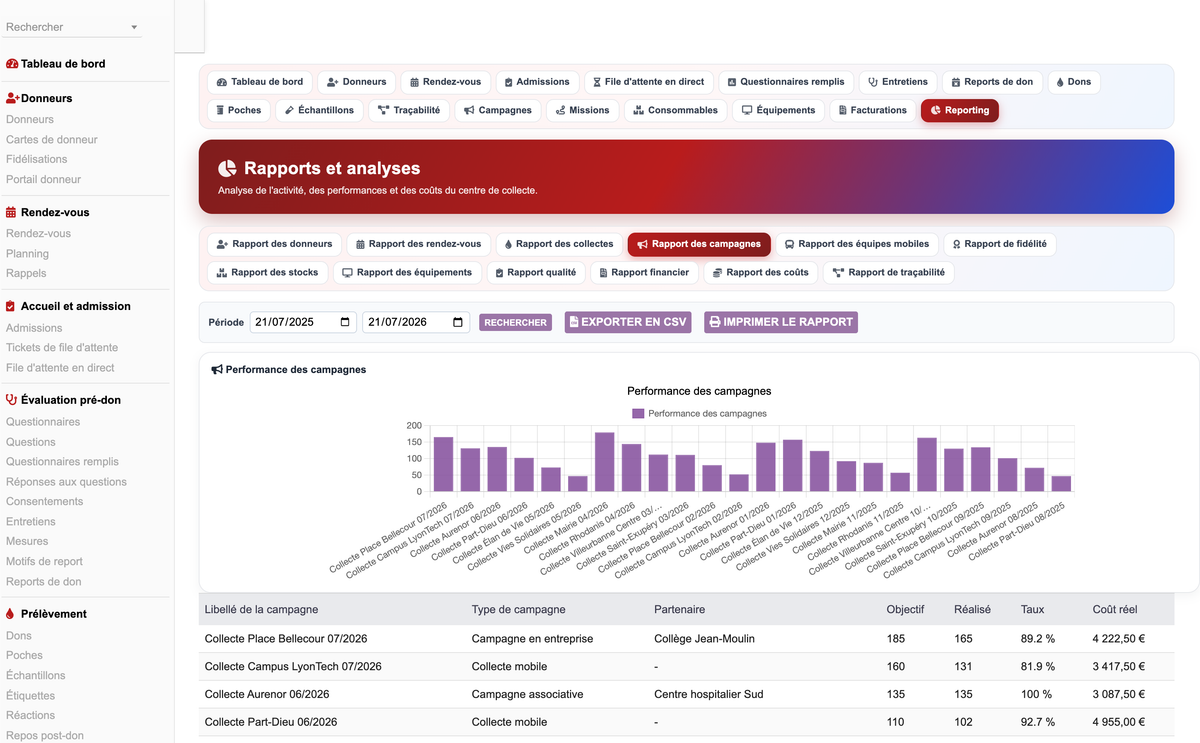Show Rapport qualité
1200x743 pixels.
click(x=536, y=272)
